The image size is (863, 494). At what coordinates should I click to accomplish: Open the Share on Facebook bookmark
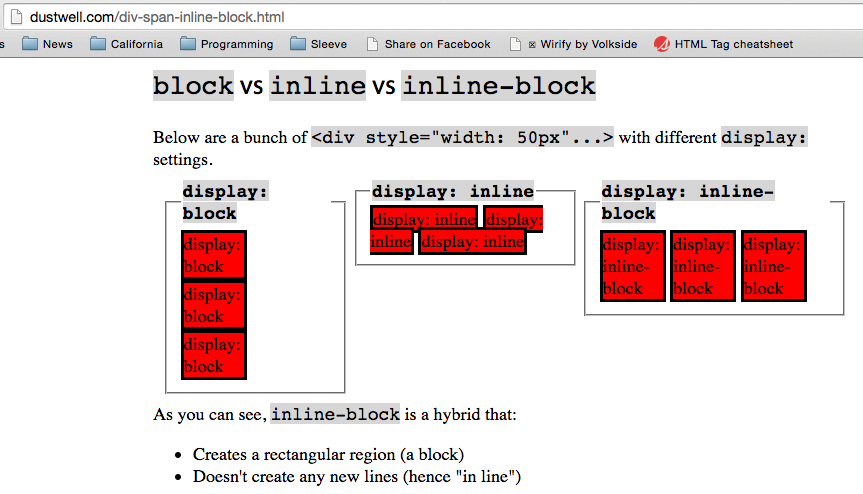point(428,44)
